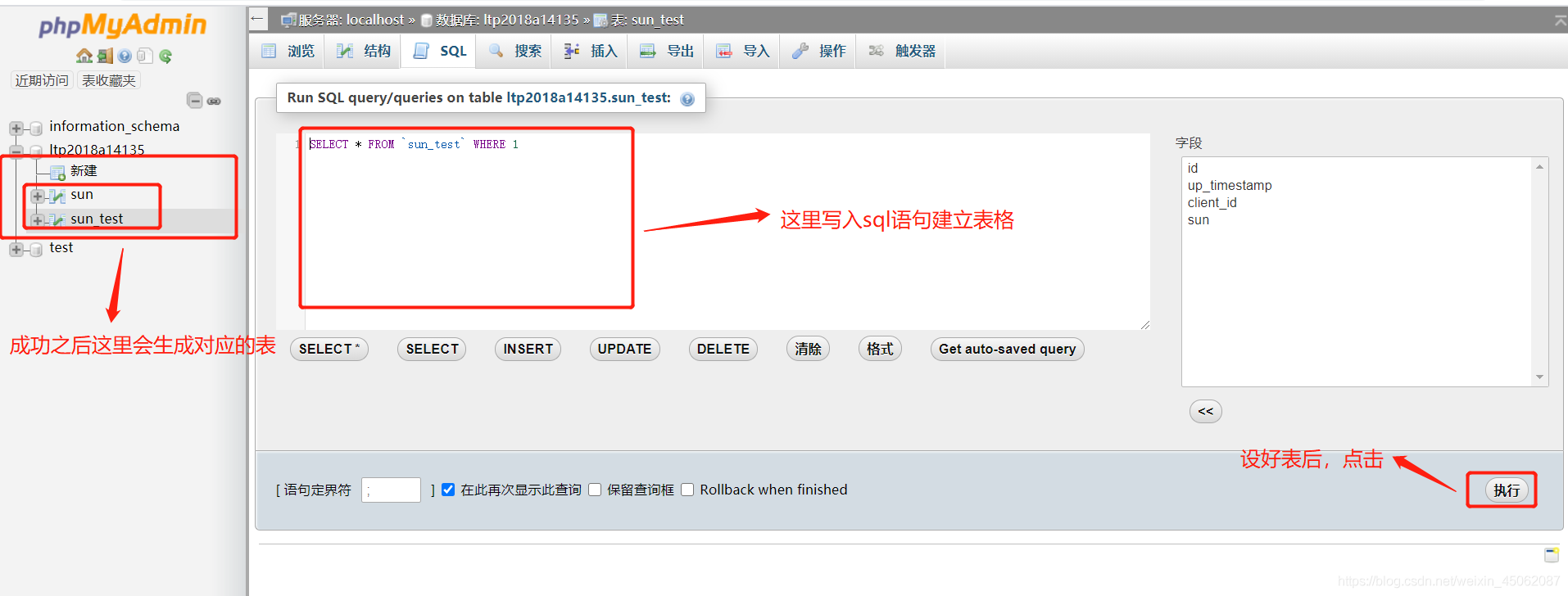Switch to the 结构 structure tab

(x=364, y=51)
